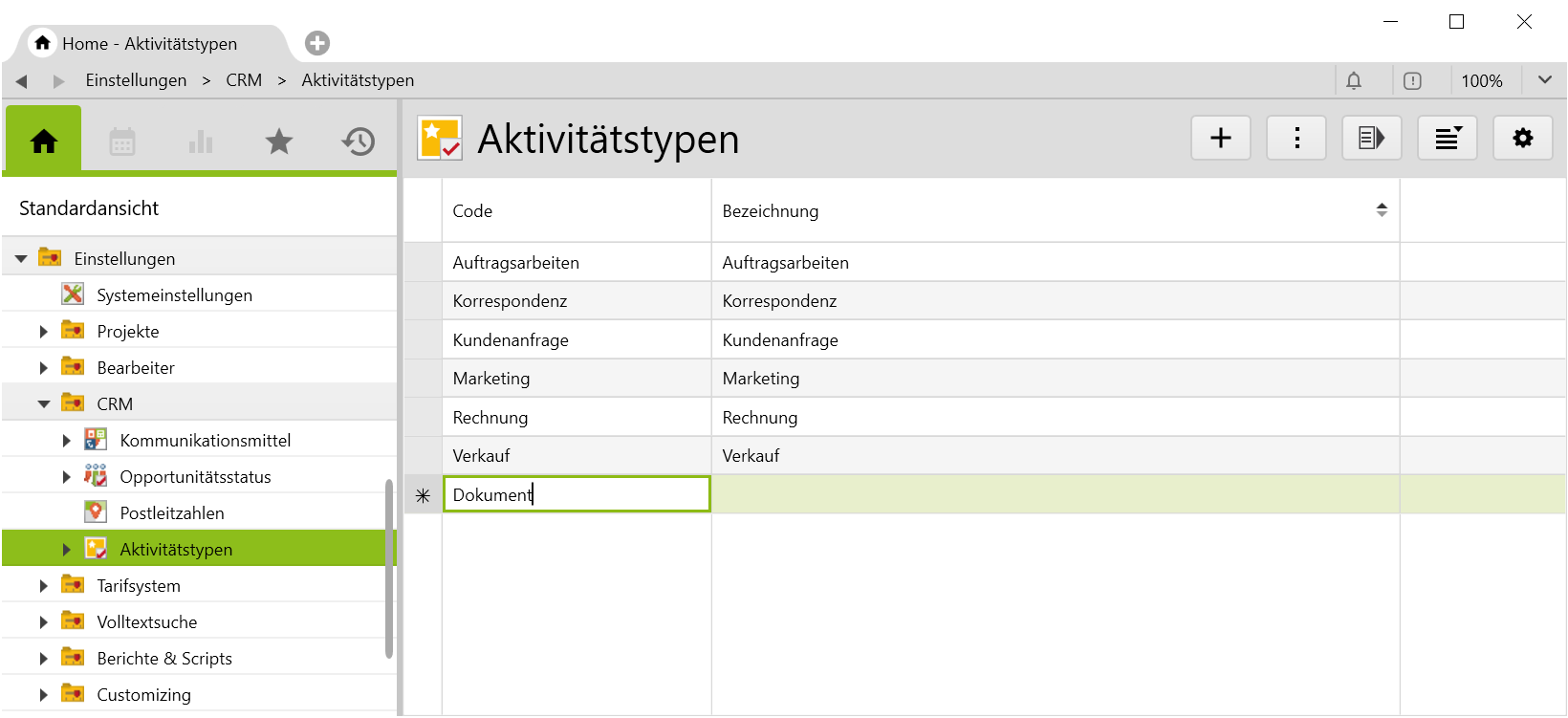
Task: Click the CRM breadcrumb link
Action: (244, 80)
